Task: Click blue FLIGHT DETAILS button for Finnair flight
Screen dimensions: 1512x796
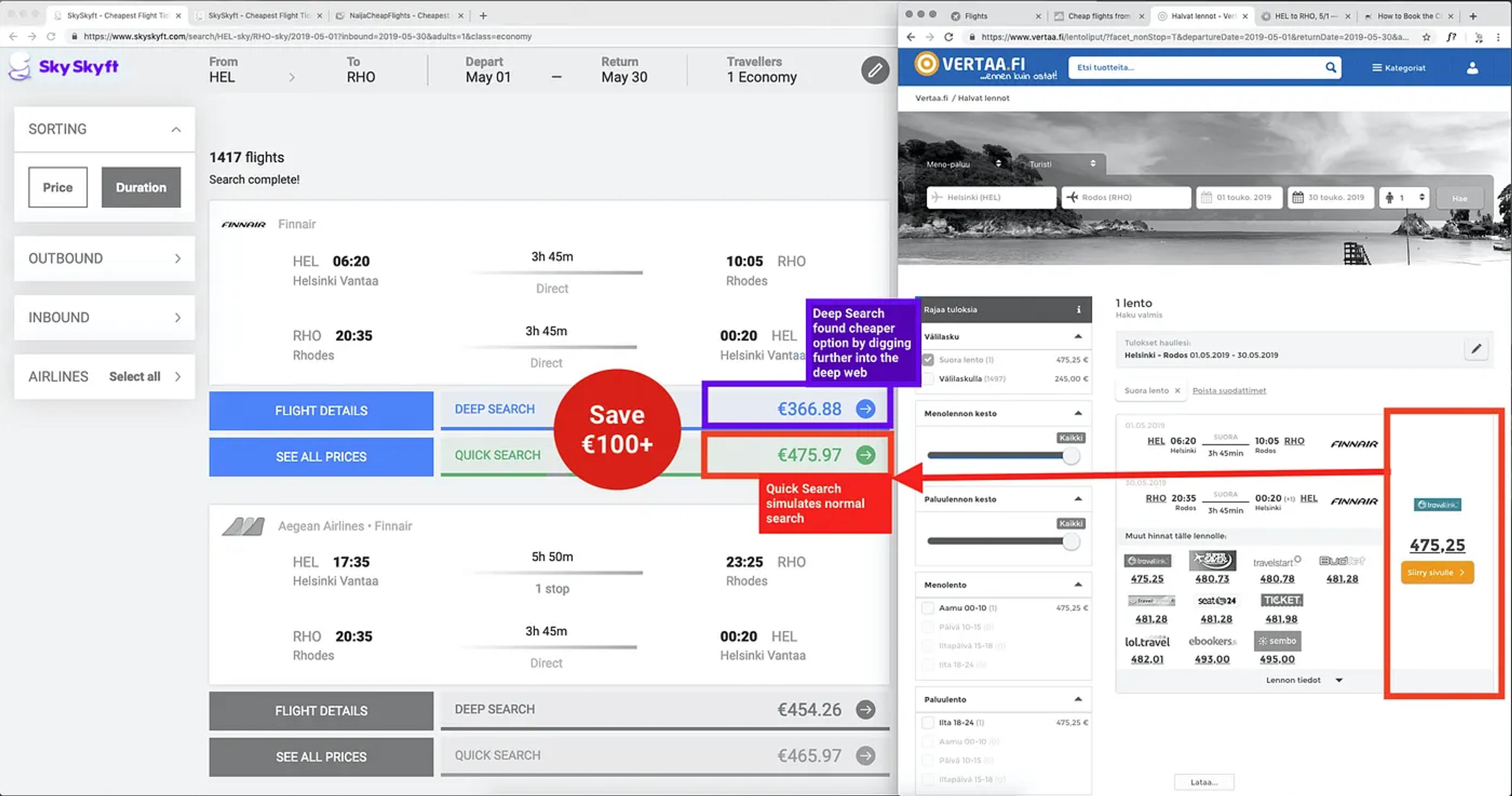Action: coord(321,411)
